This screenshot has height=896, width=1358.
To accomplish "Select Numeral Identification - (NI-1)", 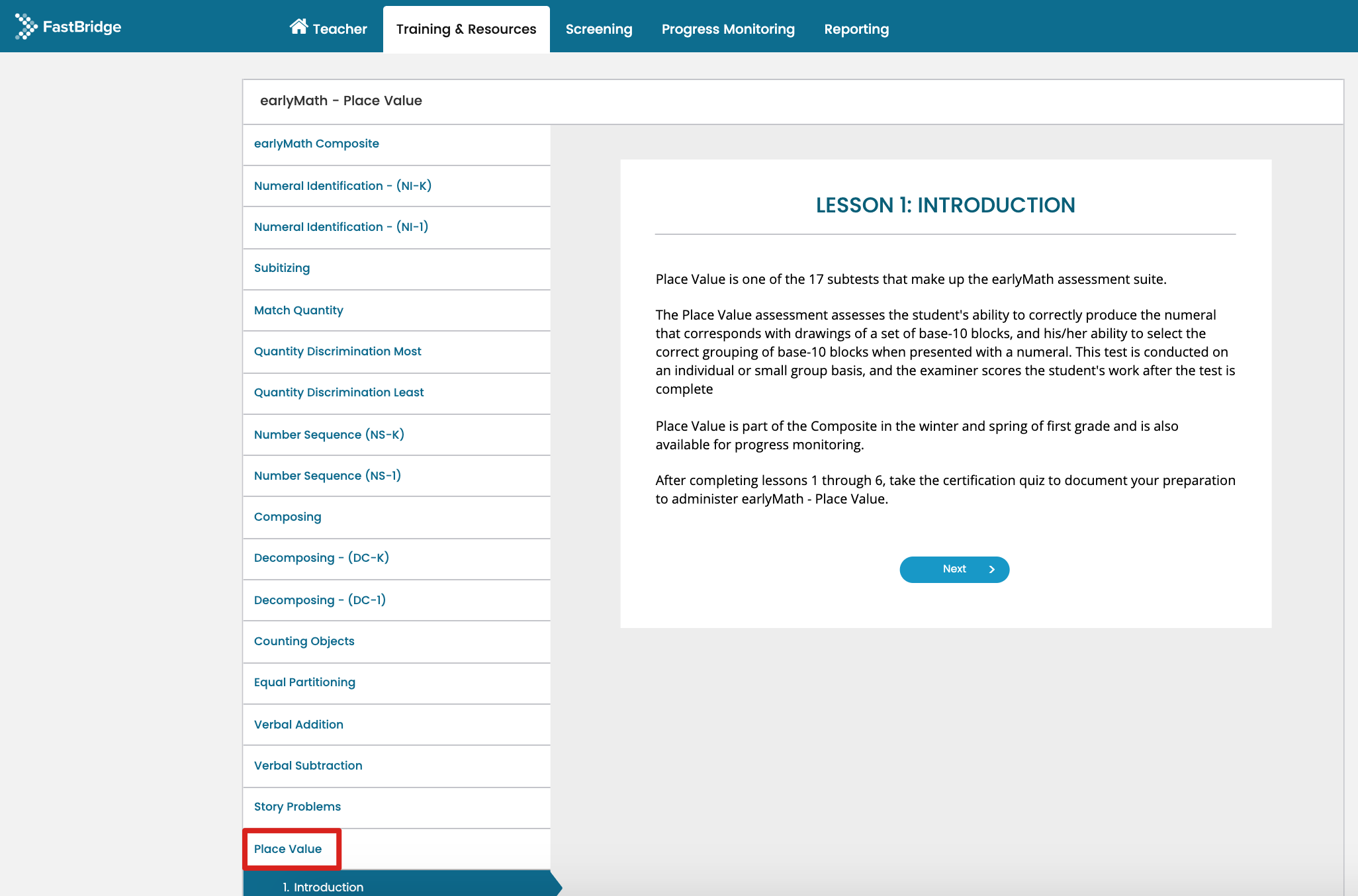I will coord(396,227).
